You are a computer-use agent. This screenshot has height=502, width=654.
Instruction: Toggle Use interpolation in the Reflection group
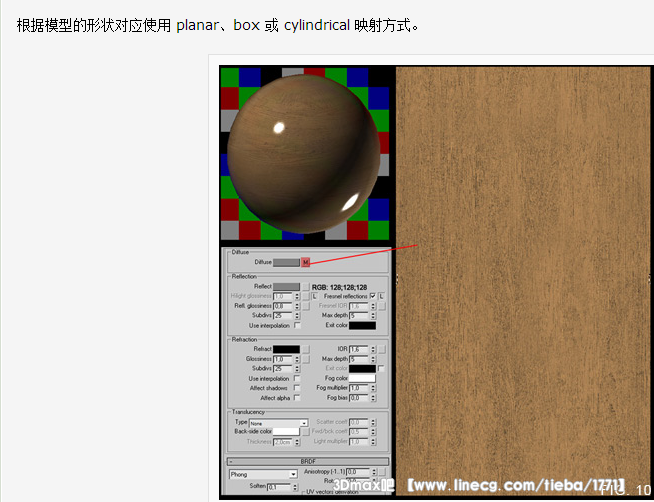[x=297, y=325]
